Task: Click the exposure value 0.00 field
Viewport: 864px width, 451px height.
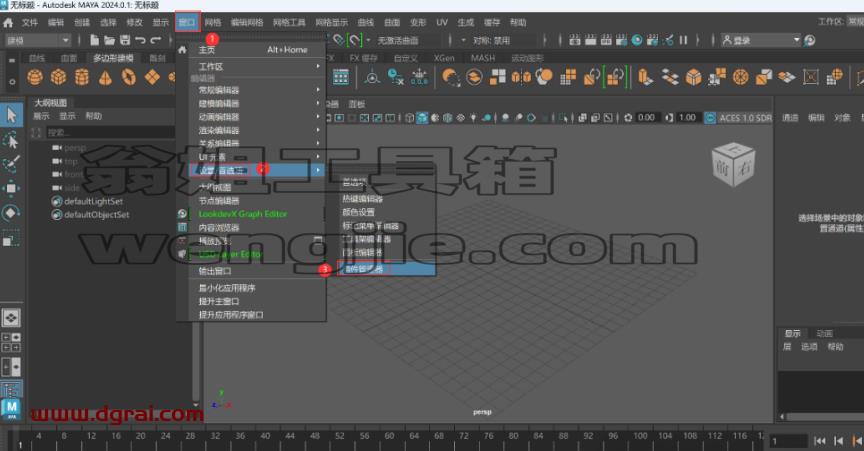Action: pyautogui.click(x=646, y=117)
